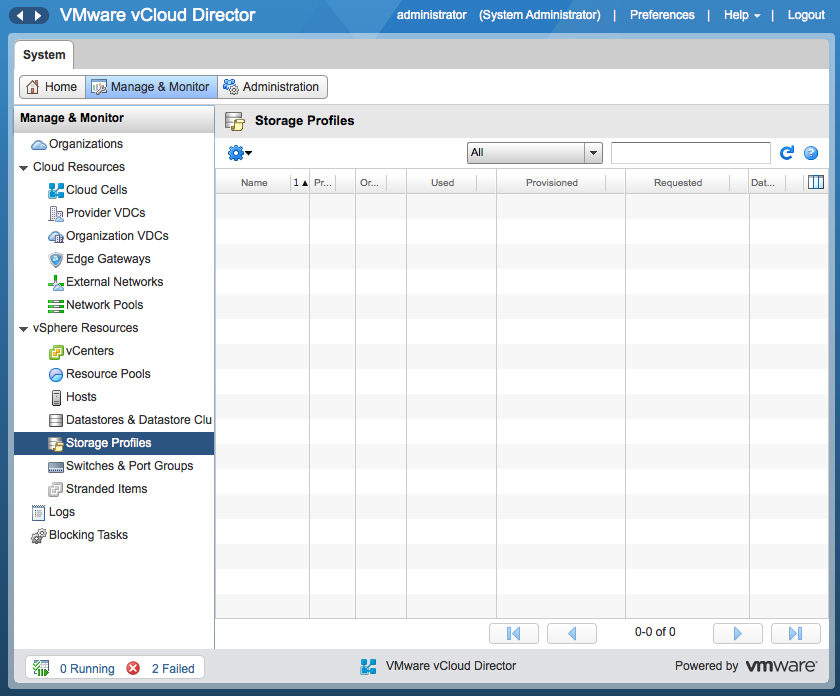Click the Datastores icon
840x696 pixels.
pos(56,421)
